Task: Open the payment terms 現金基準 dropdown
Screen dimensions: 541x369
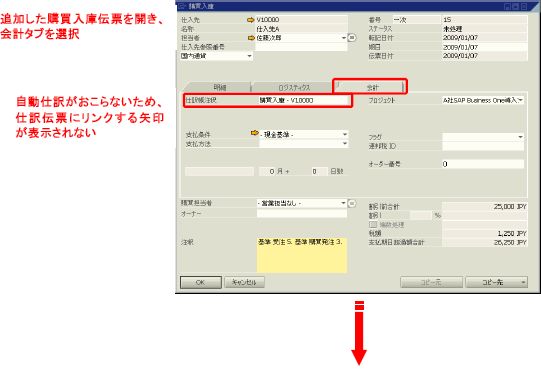Action: coord(345,134)
